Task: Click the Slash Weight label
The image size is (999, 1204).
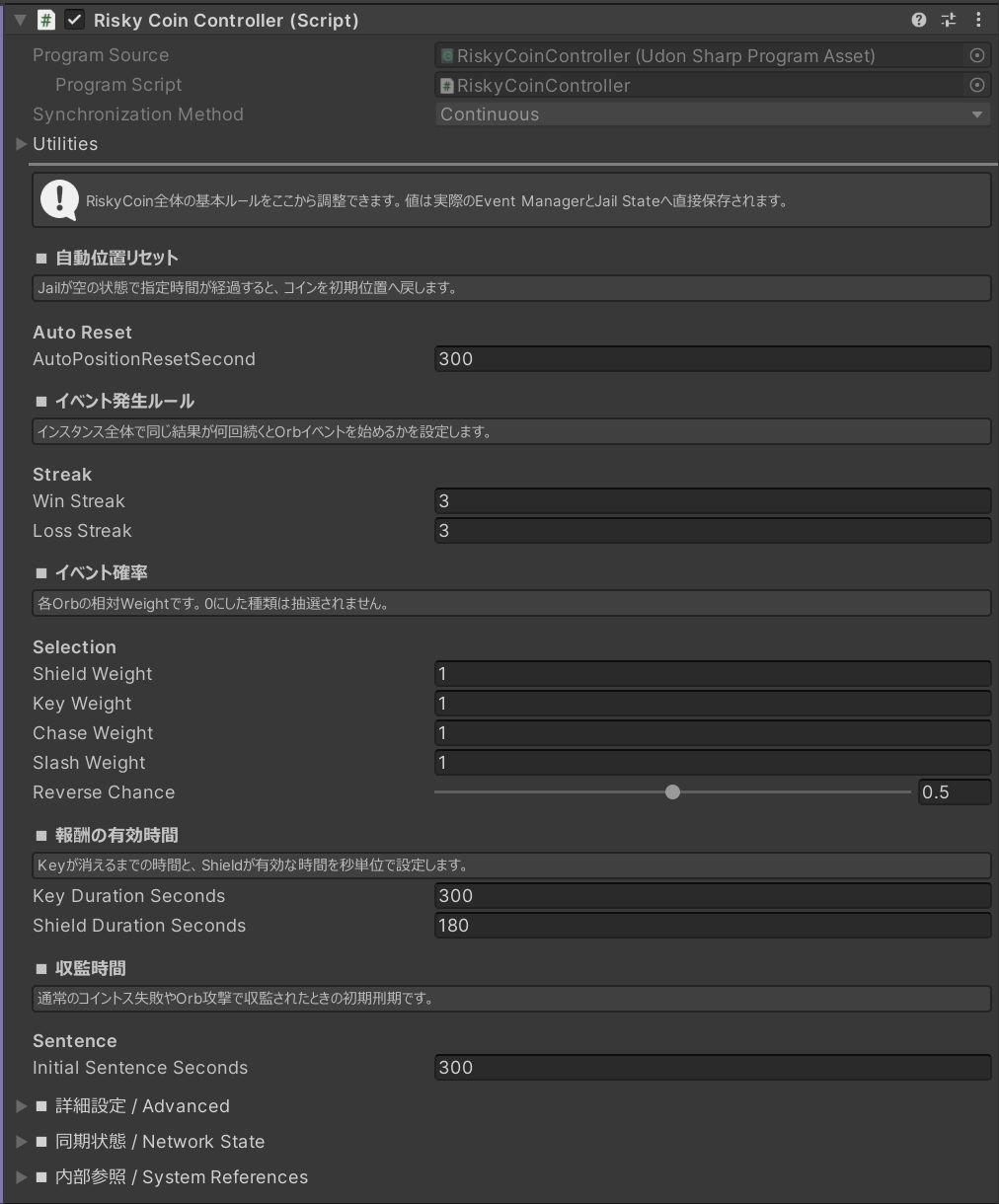Action: [89, 763]
